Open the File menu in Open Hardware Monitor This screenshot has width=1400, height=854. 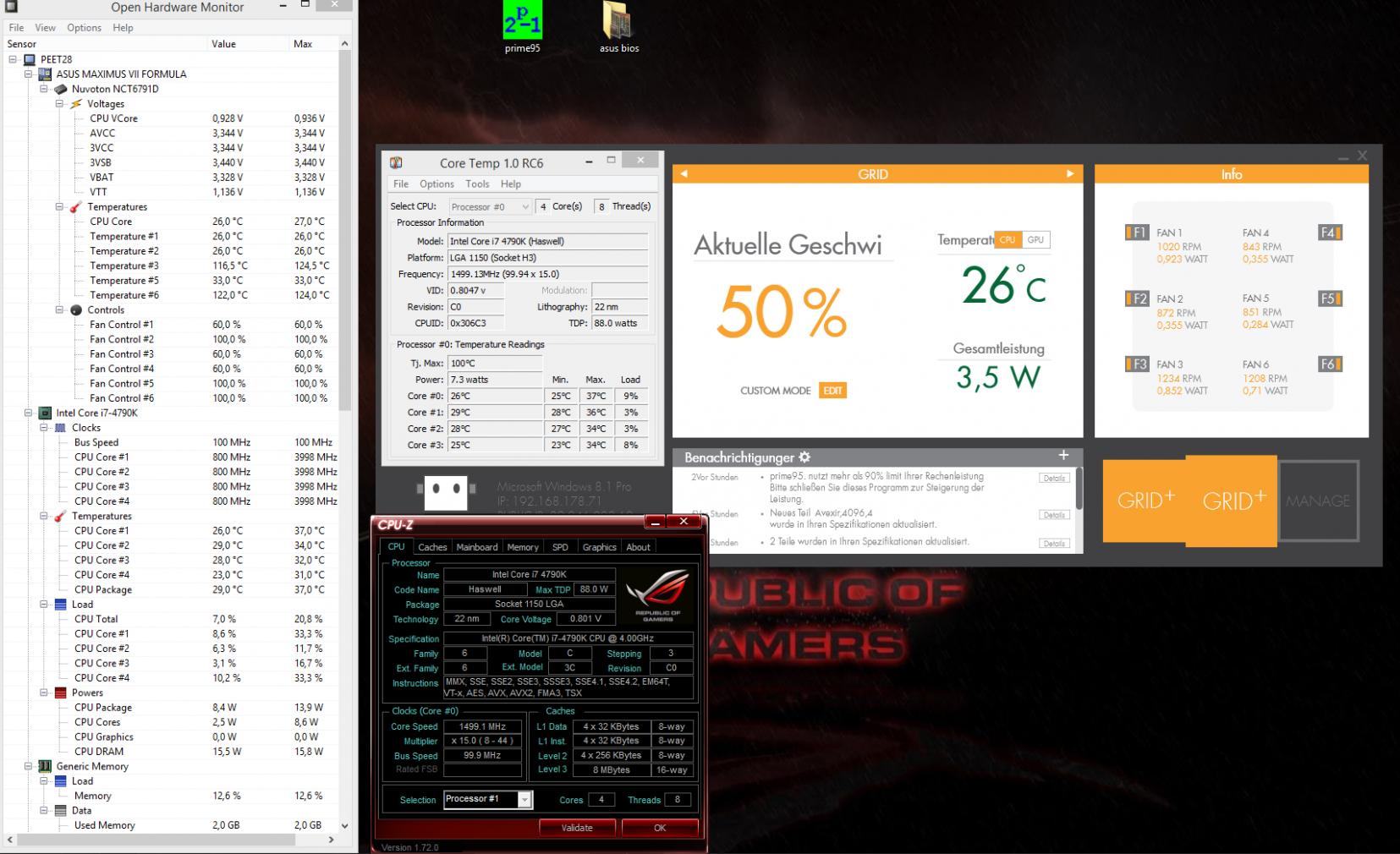(x=16, y=27)
